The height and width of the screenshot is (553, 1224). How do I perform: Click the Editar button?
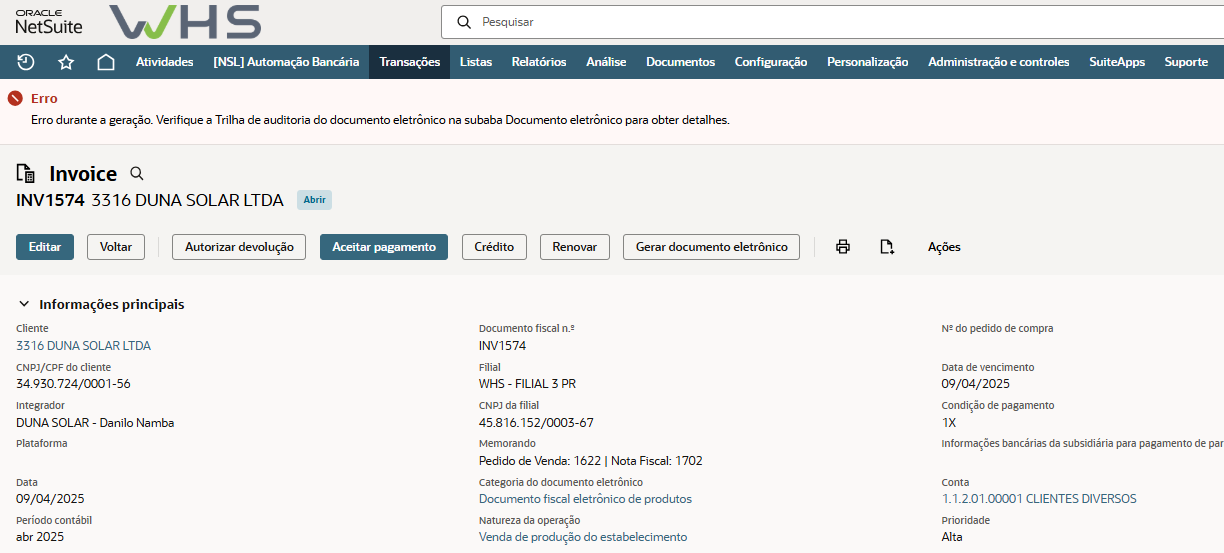tap(45, 247)
